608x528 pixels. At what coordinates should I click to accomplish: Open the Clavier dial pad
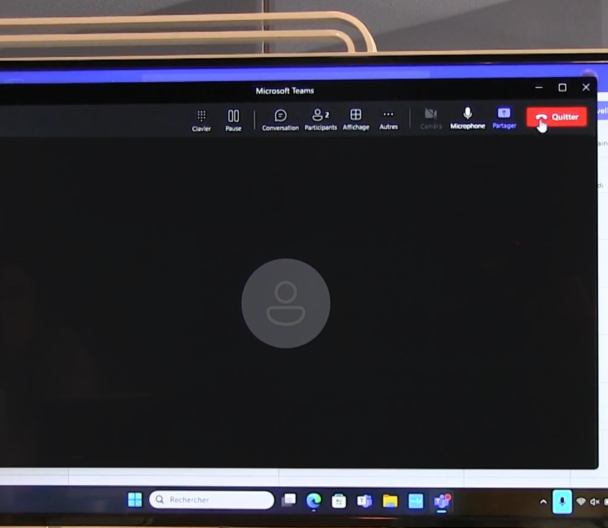pyautogui.click(x=201, y=121)
